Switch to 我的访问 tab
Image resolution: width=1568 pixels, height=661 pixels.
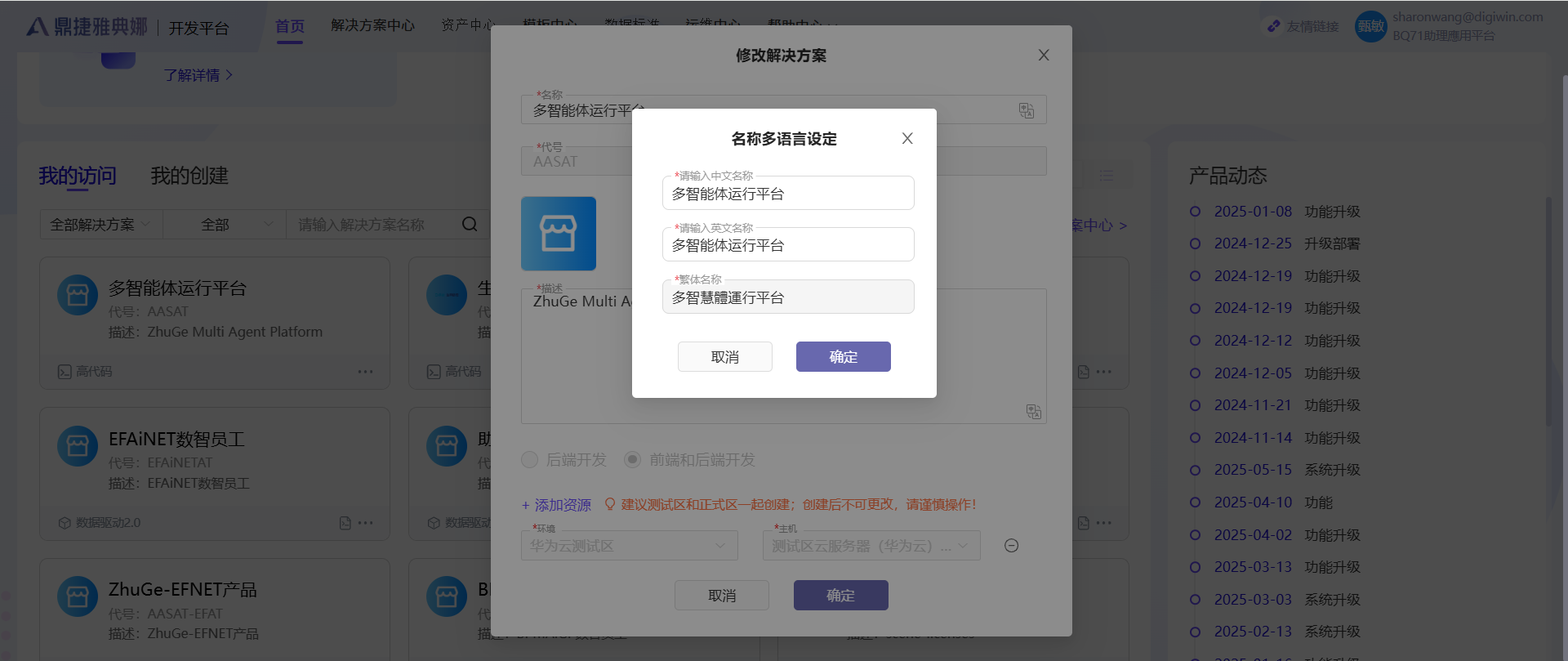tap(78, 176)
